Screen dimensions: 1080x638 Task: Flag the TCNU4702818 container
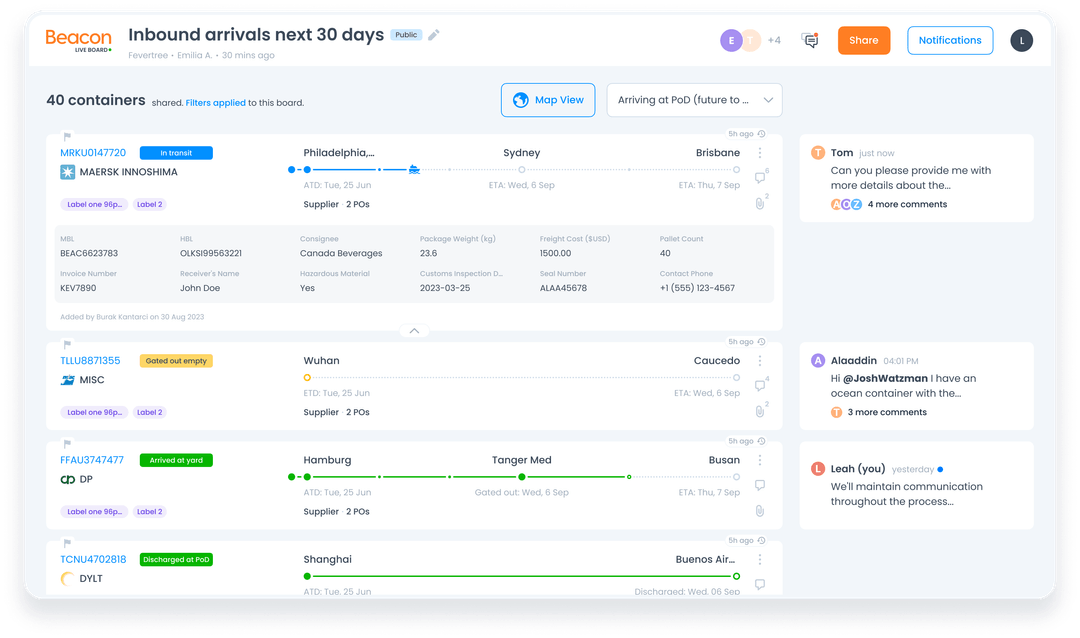(66, 543)
